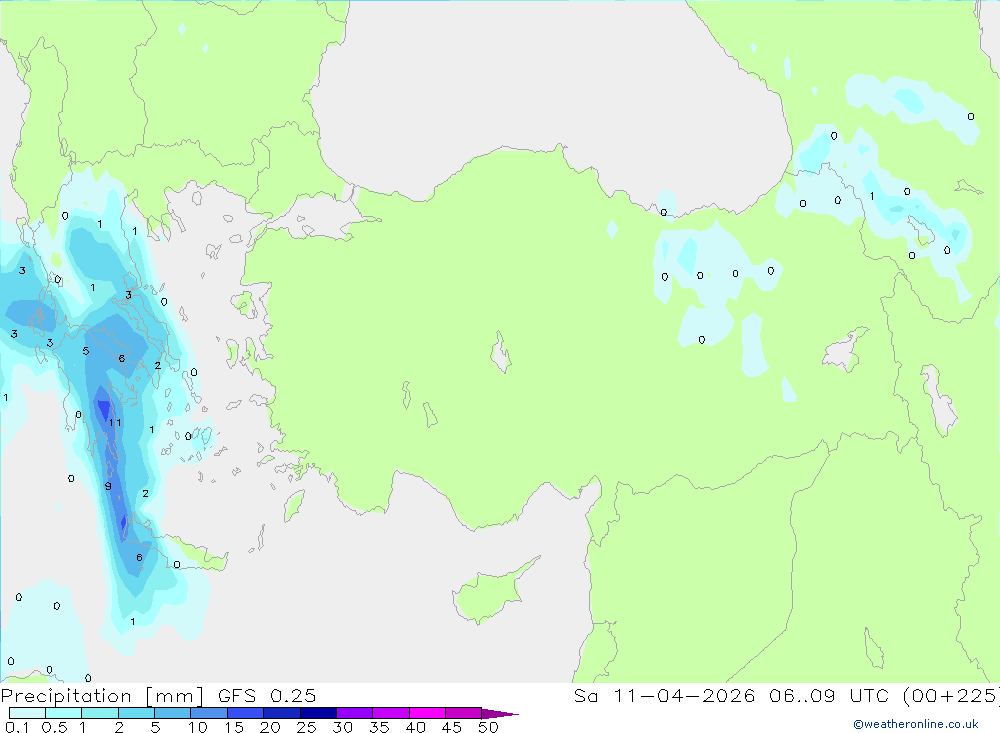Image resolution: width=1000 pixels, height=733 pixels.
Task: Click the '30' legend scale label
Action: (x=342, y=727)
